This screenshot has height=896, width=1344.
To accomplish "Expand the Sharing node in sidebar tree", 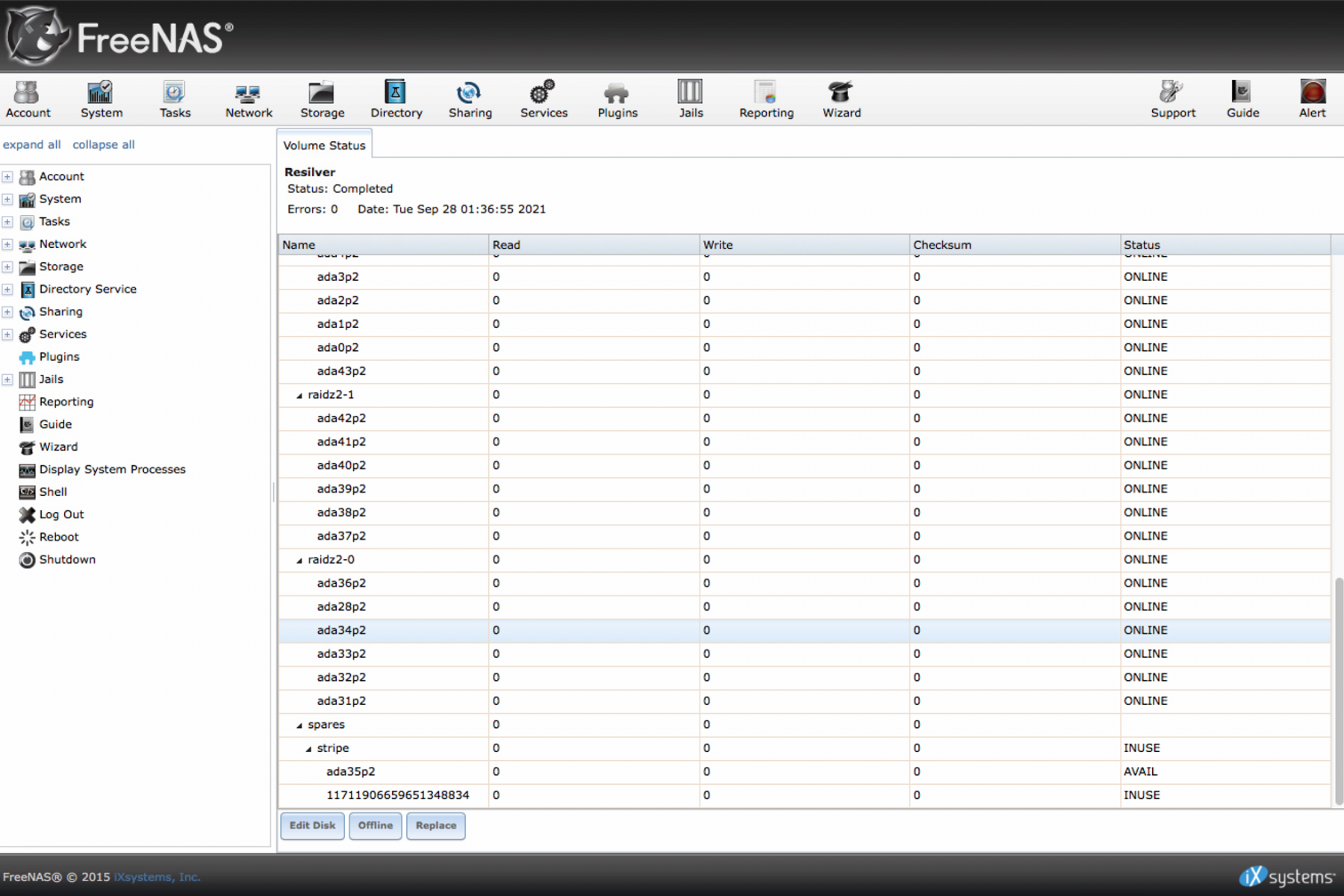I will (7, 312).
